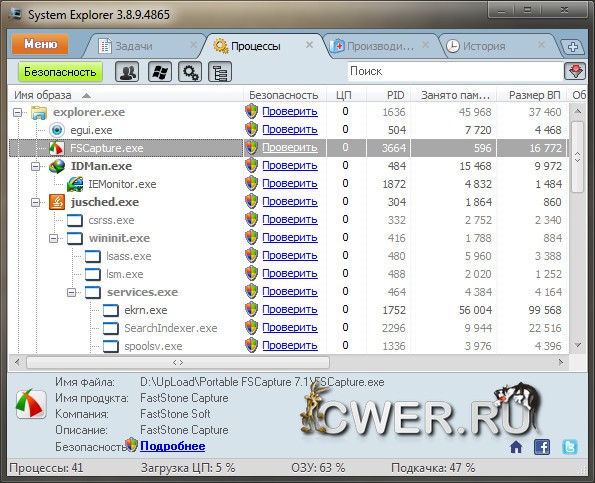Sort by Размер ВП column header
595x483 pixels.
(532, 95)
